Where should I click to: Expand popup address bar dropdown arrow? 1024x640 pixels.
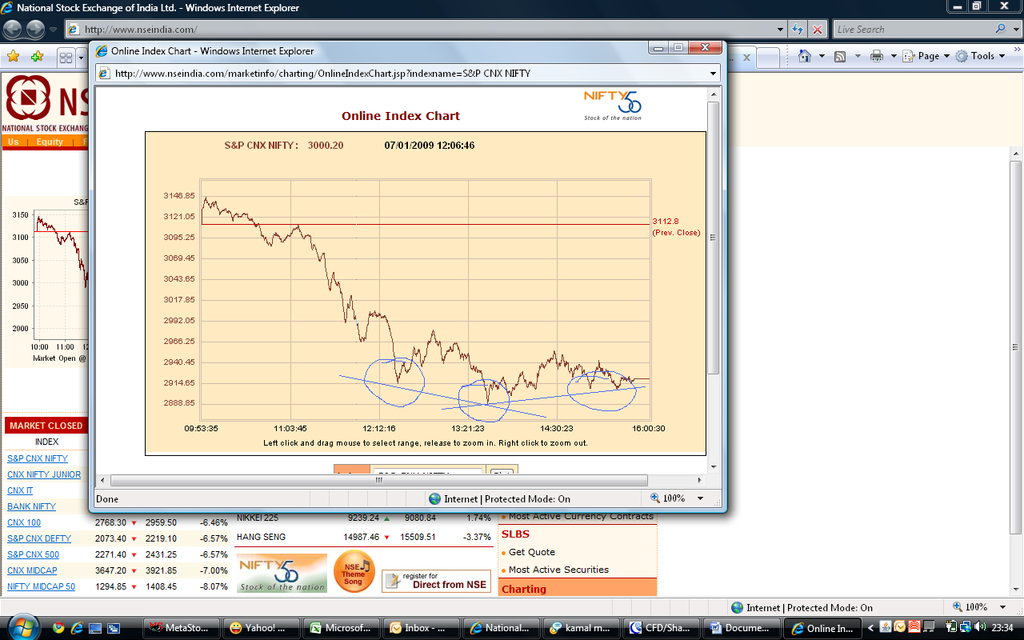[x=712, y=73]
